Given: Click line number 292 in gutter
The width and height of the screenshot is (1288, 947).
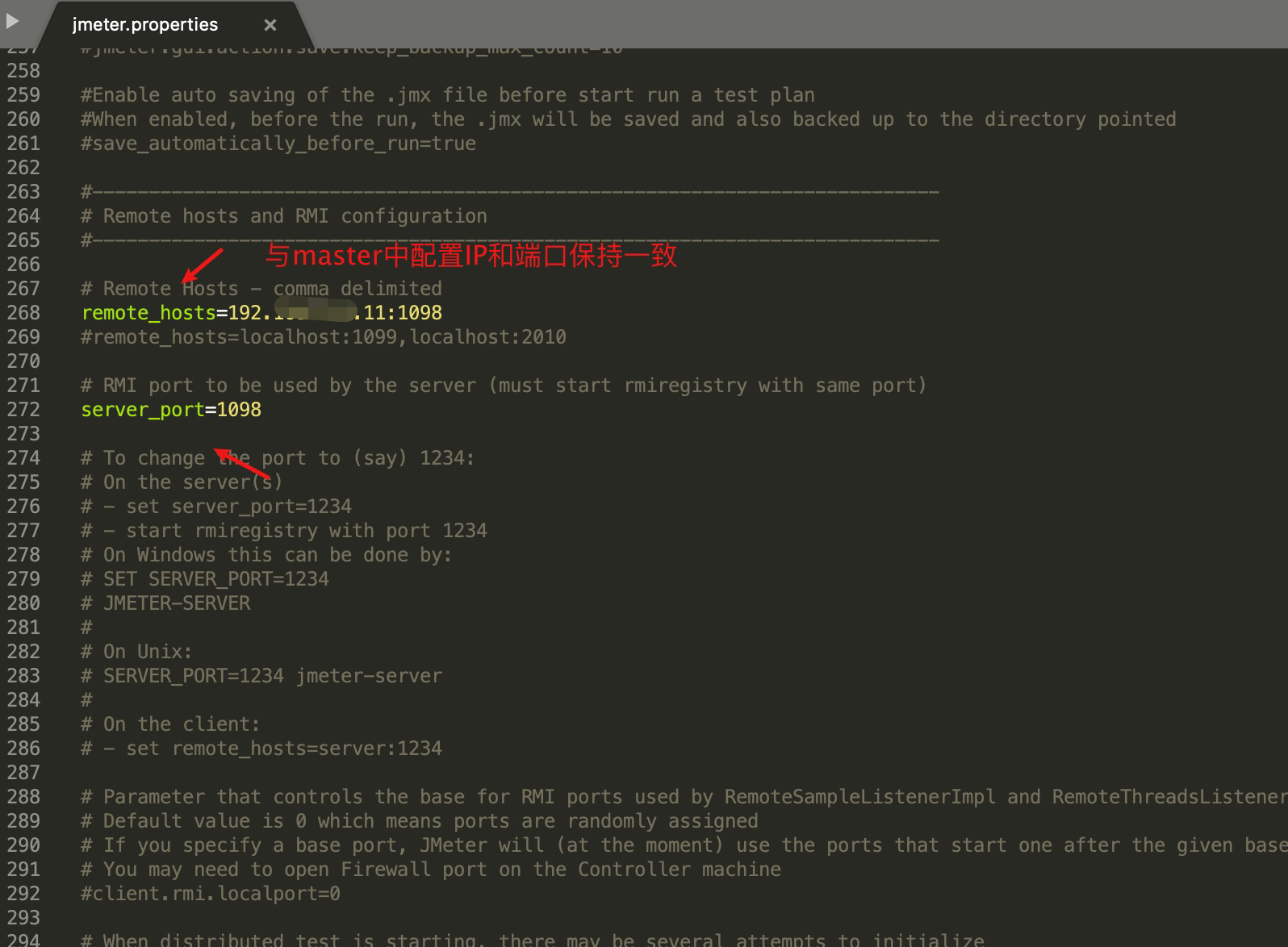Looking at the screenshot, I should (23, 894).
